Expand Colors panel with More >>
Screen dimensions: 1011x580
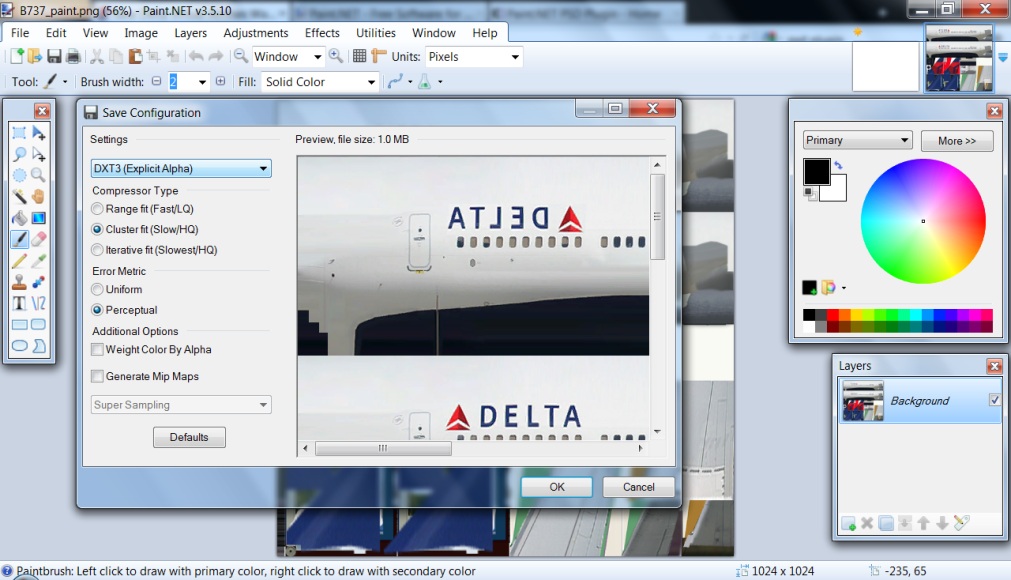coord(957,140)
